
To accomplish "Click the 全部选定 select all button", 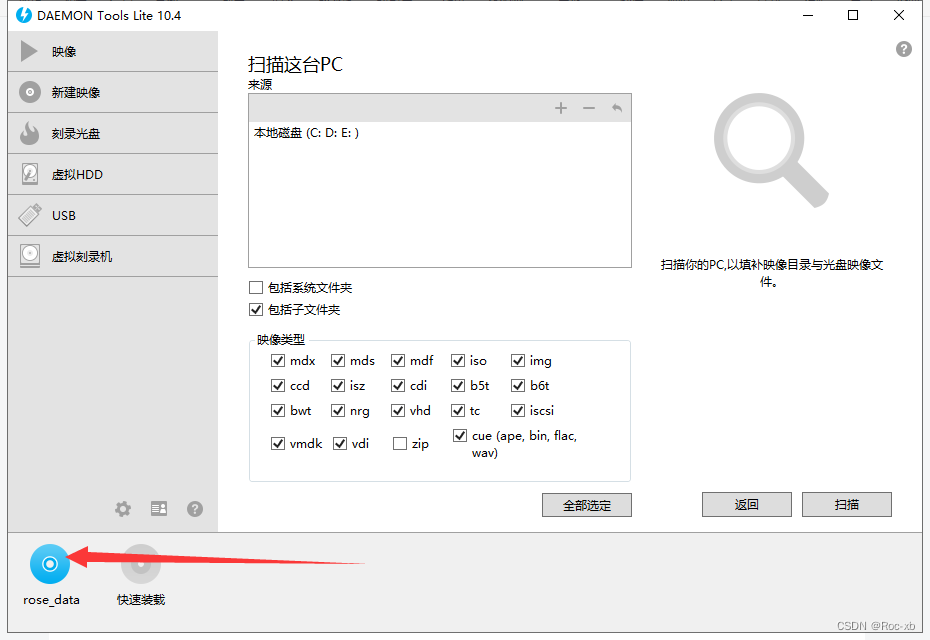I will tap(587, 505).
